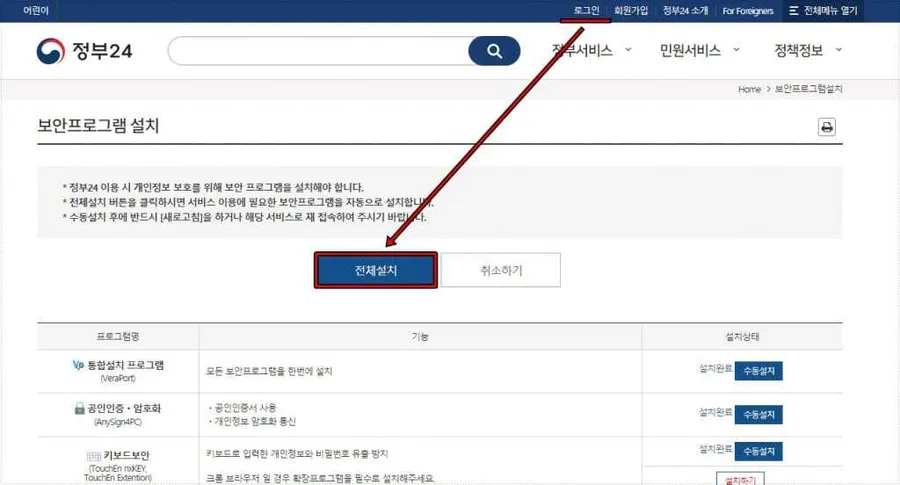Click 설치완료 status in VeraPort row

pyautogui.click(x=716, y=368)
